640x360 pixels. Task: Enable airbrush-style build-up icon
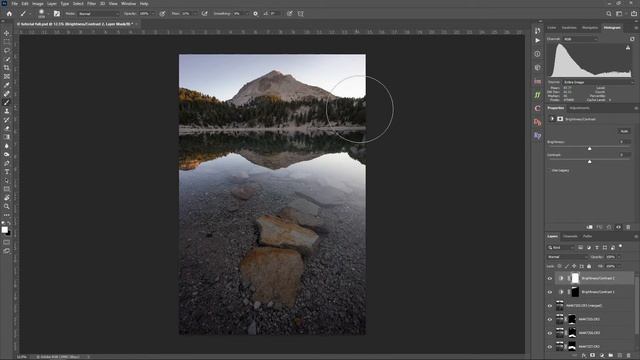tap(204, 13)
